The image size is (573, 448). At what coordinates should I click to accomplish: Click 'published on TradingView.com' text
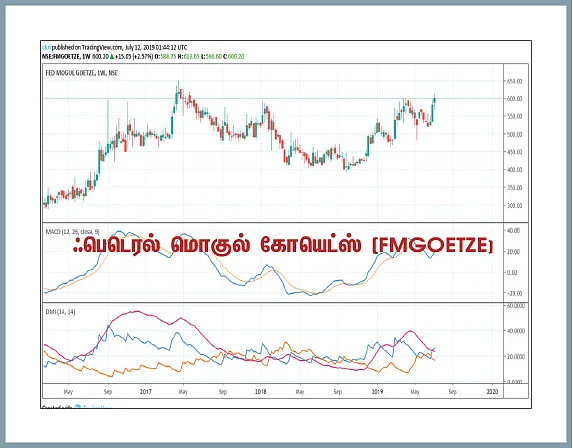(x=87, y=48)
